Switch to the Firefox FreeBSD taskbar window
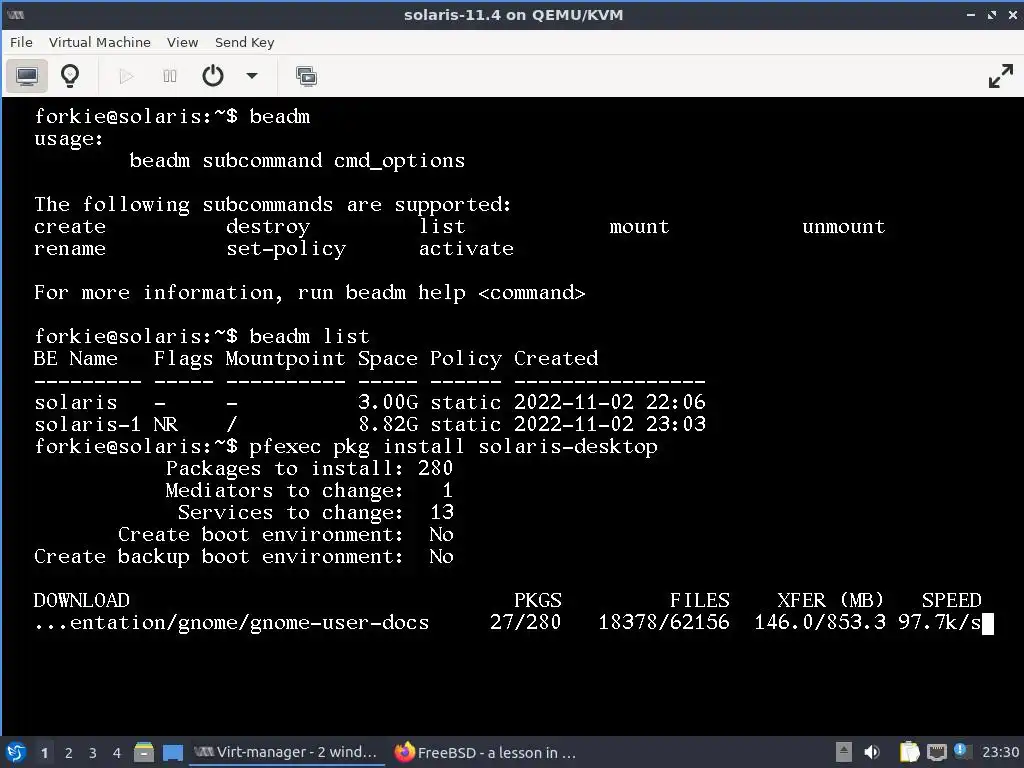Screen dimensions: 1024x768 pyautogui.click(x=487, y=752)
